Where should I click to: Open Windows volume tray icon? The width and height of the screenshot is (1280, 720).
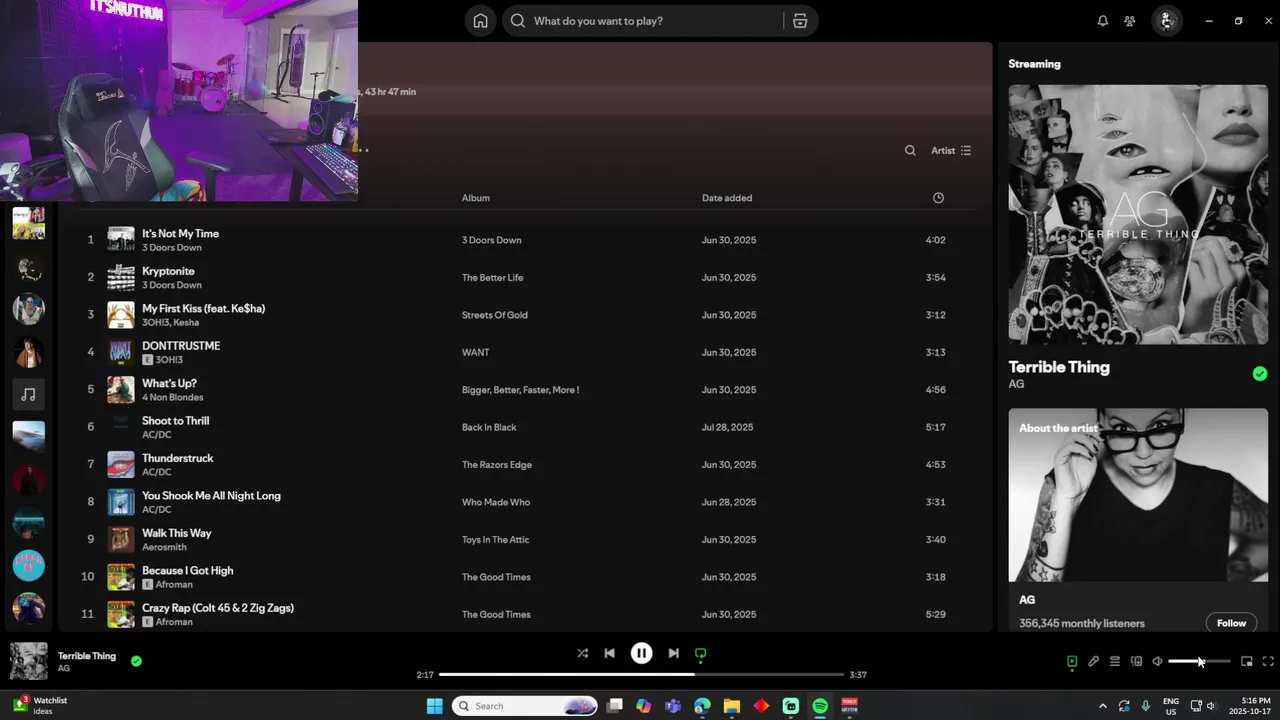click(1211, 706)
